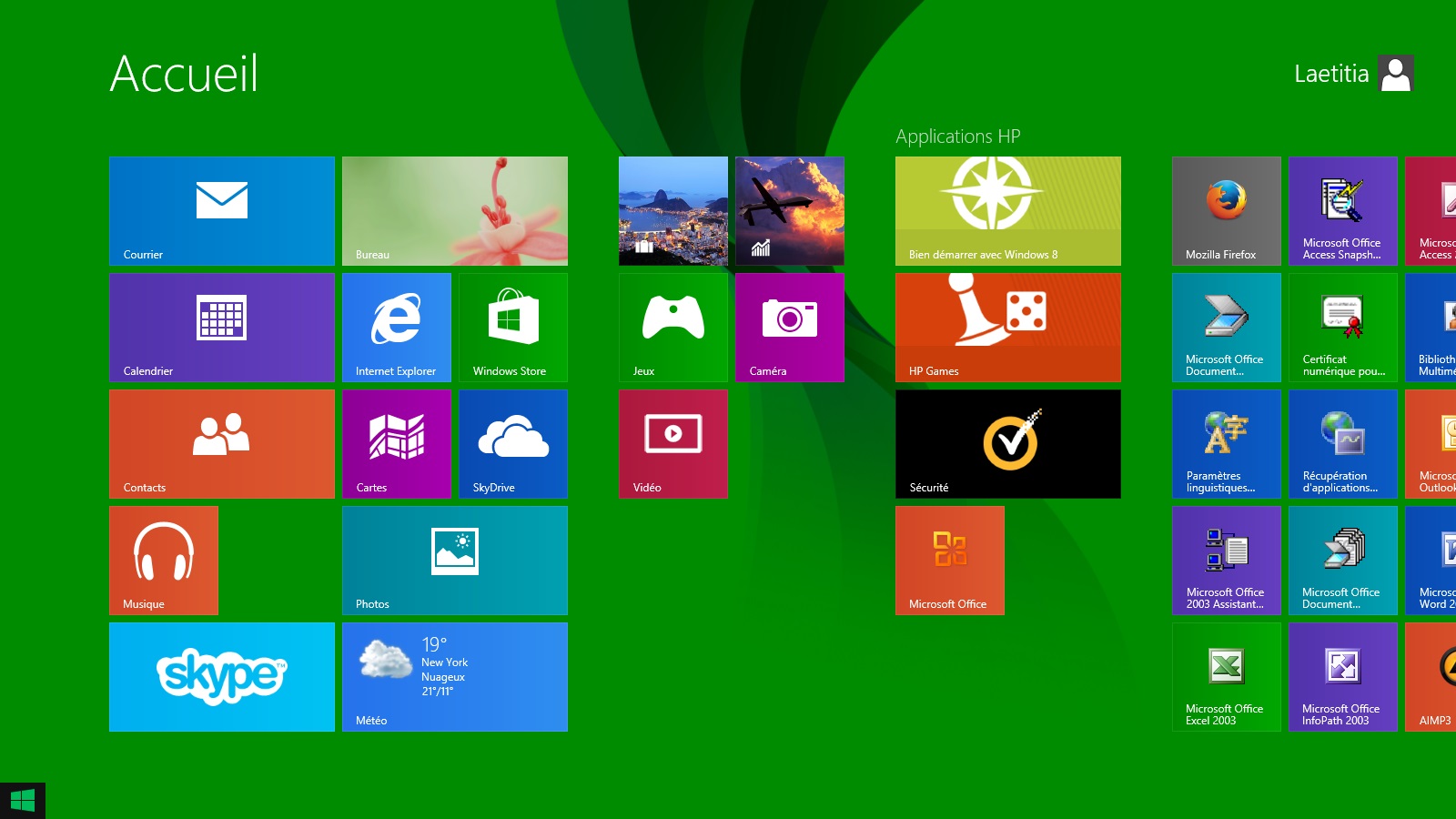Open the finance tile with drone photo
Viewport: 1456px width, 819px height.
point(790,211)
